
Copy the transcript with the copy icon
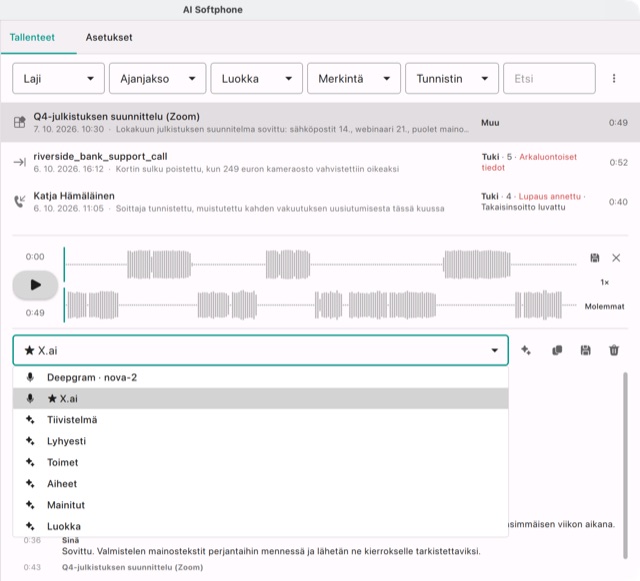coord(557,350)
